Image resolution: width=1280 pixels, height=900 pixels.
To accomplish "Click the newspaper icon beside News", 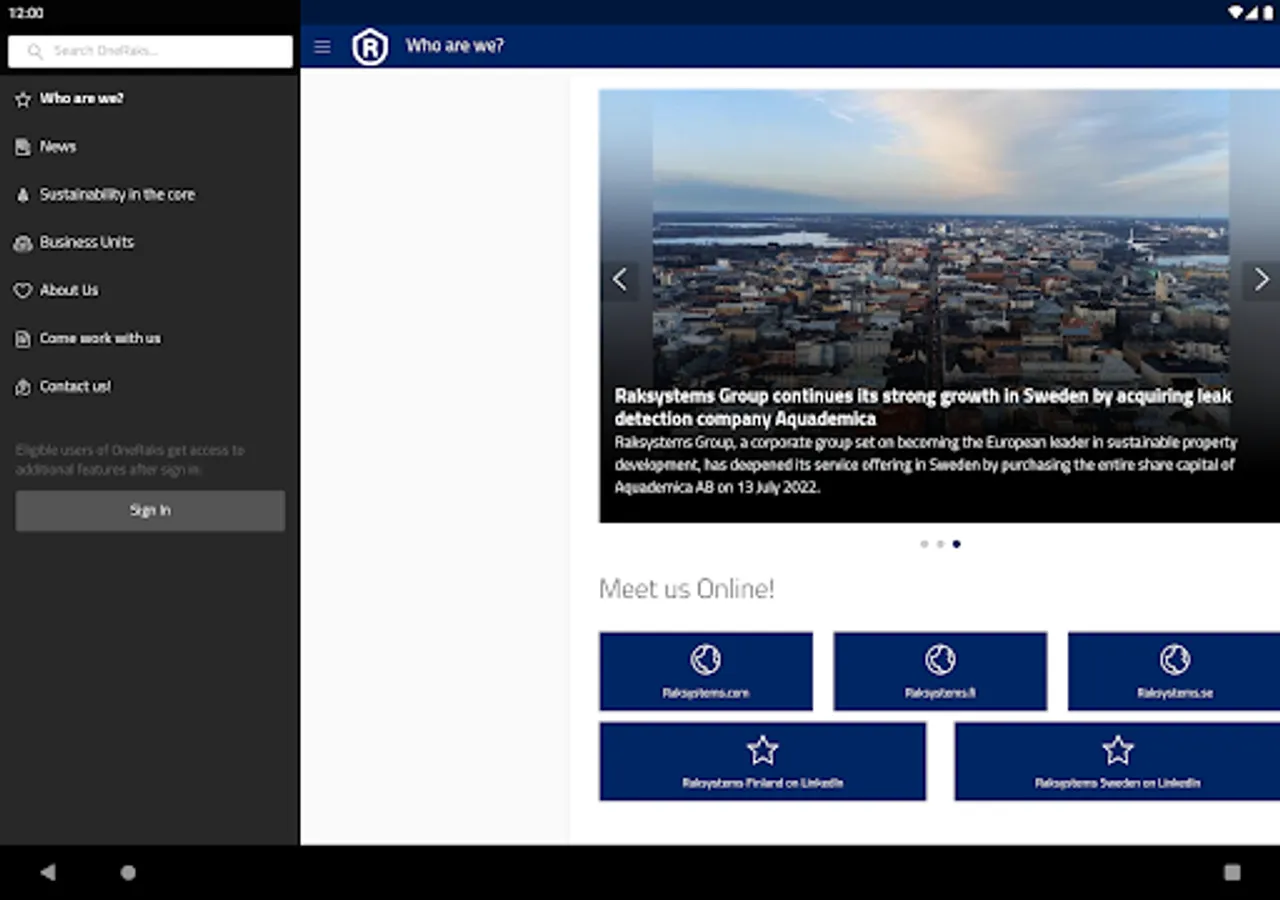I will click(x=23, y=147).
